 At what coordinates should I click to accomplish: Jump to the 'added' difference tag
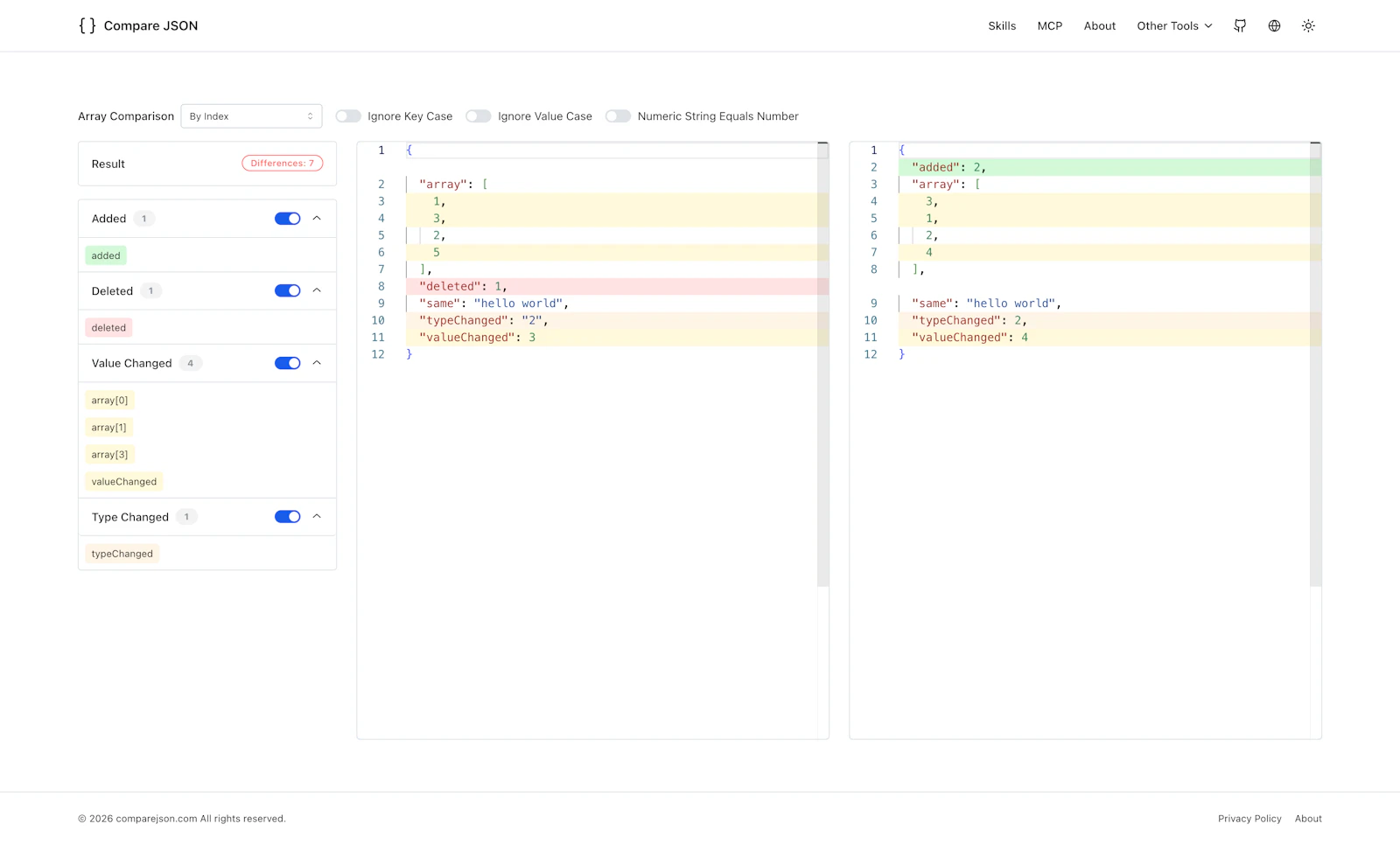pyautogui.click(x=106, y=255)
